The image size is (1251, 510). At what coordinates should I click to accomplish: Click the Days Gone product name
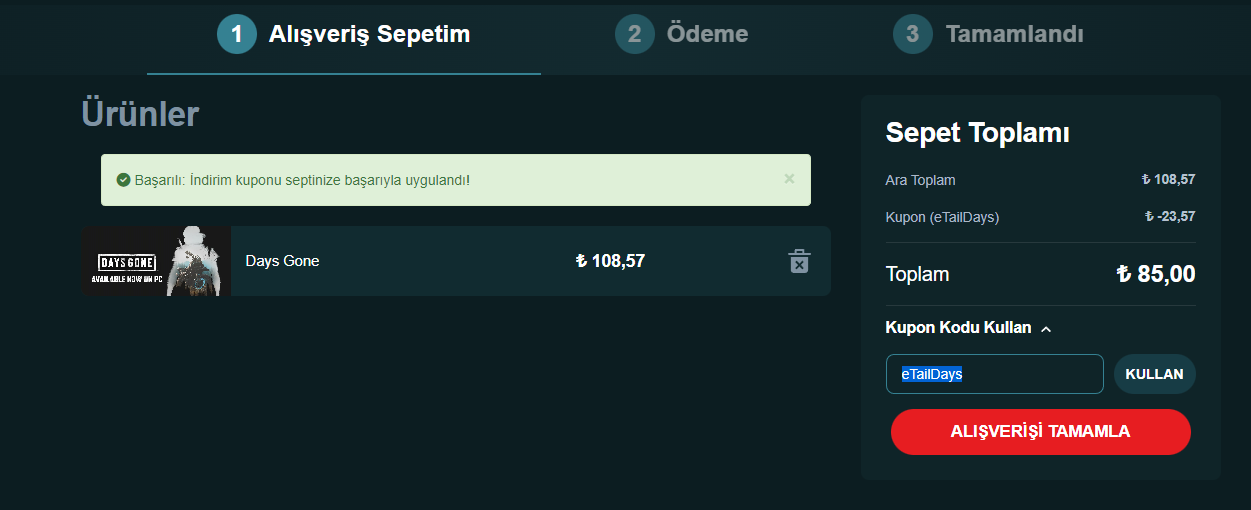[x=282, y=261]
